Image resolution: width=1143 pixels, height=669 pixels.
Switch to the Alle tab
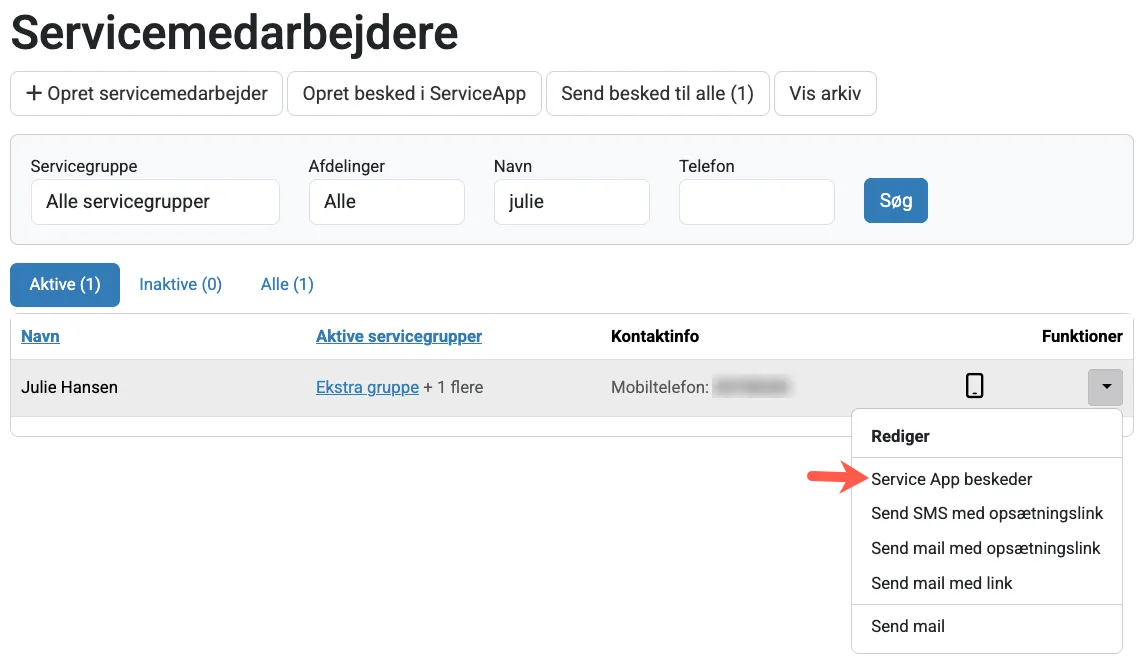pos(286,284)
